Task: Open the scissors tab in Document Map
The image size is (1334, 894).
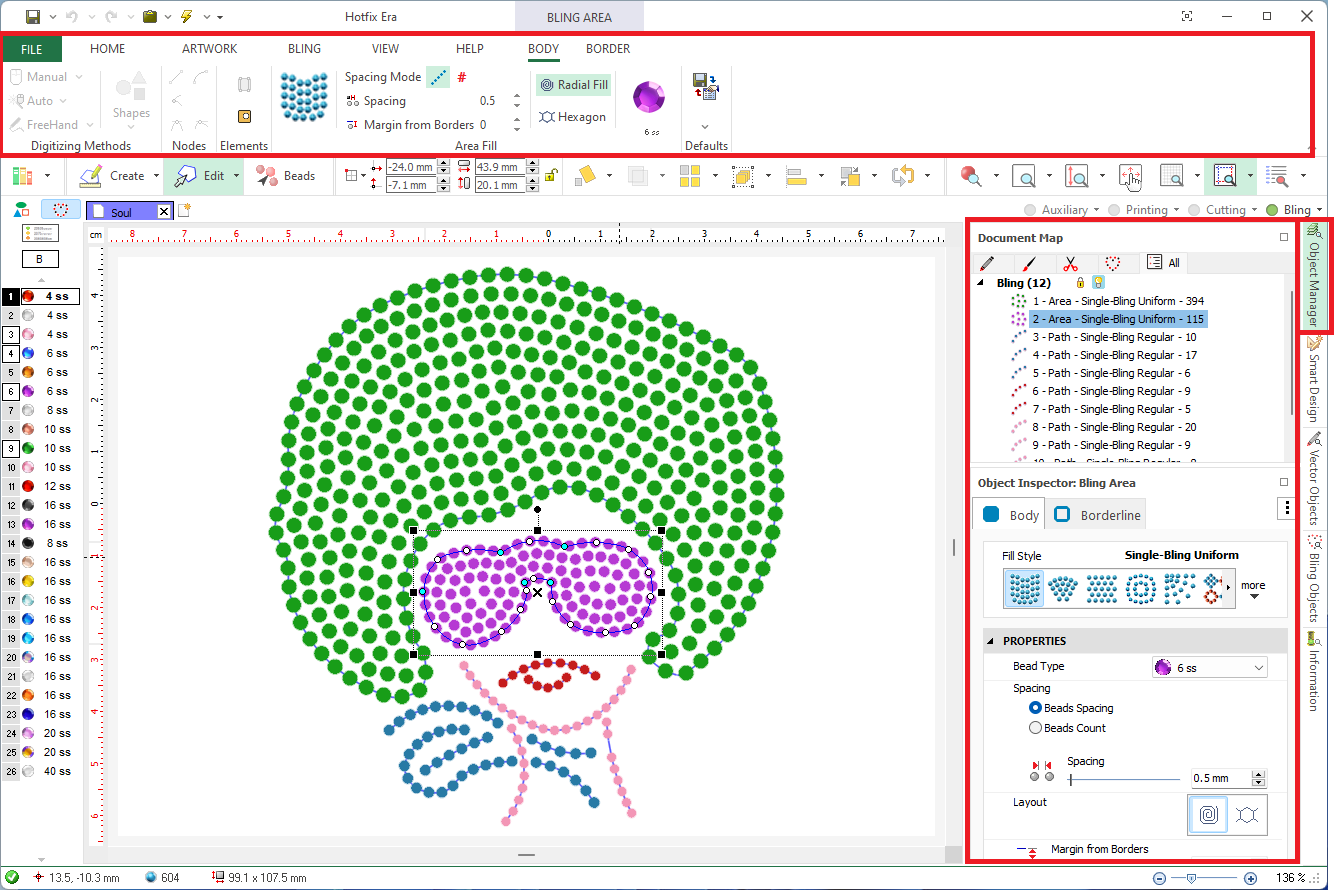Action: coord(1070,263)
